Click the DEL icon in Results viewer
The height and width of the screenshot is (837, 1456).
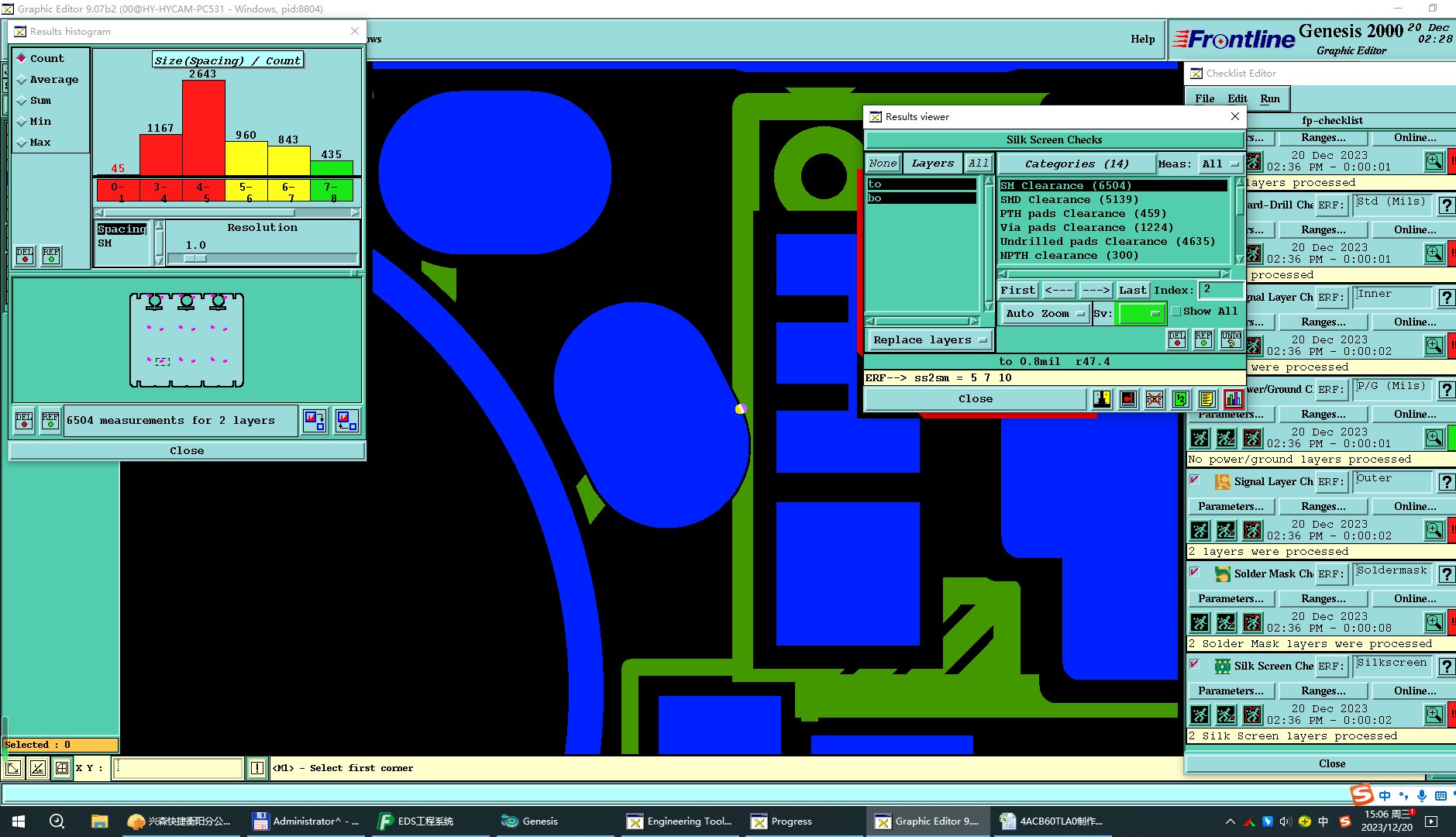coord(1177,339)
